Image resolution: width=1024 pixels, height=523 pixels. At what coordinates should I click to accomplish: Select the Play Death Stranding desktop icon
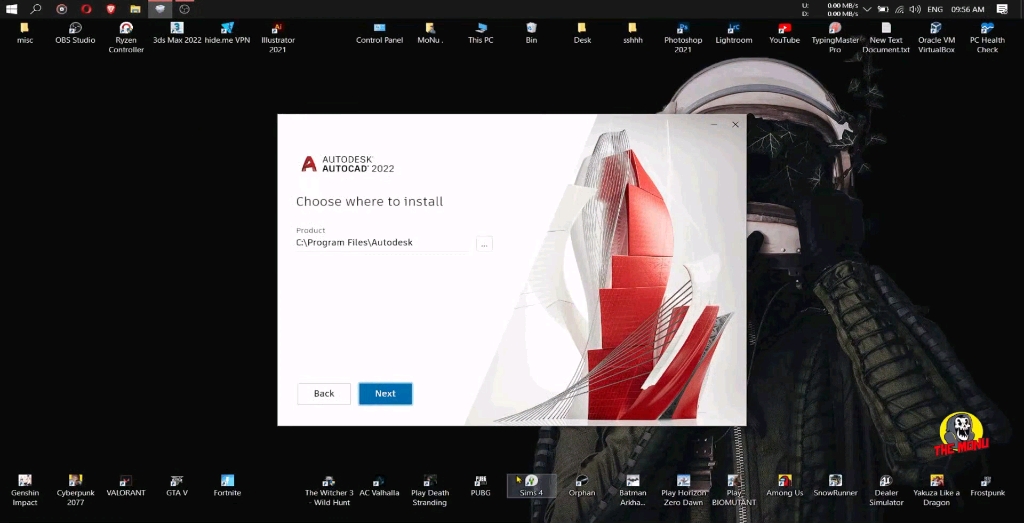coord(430,490)
